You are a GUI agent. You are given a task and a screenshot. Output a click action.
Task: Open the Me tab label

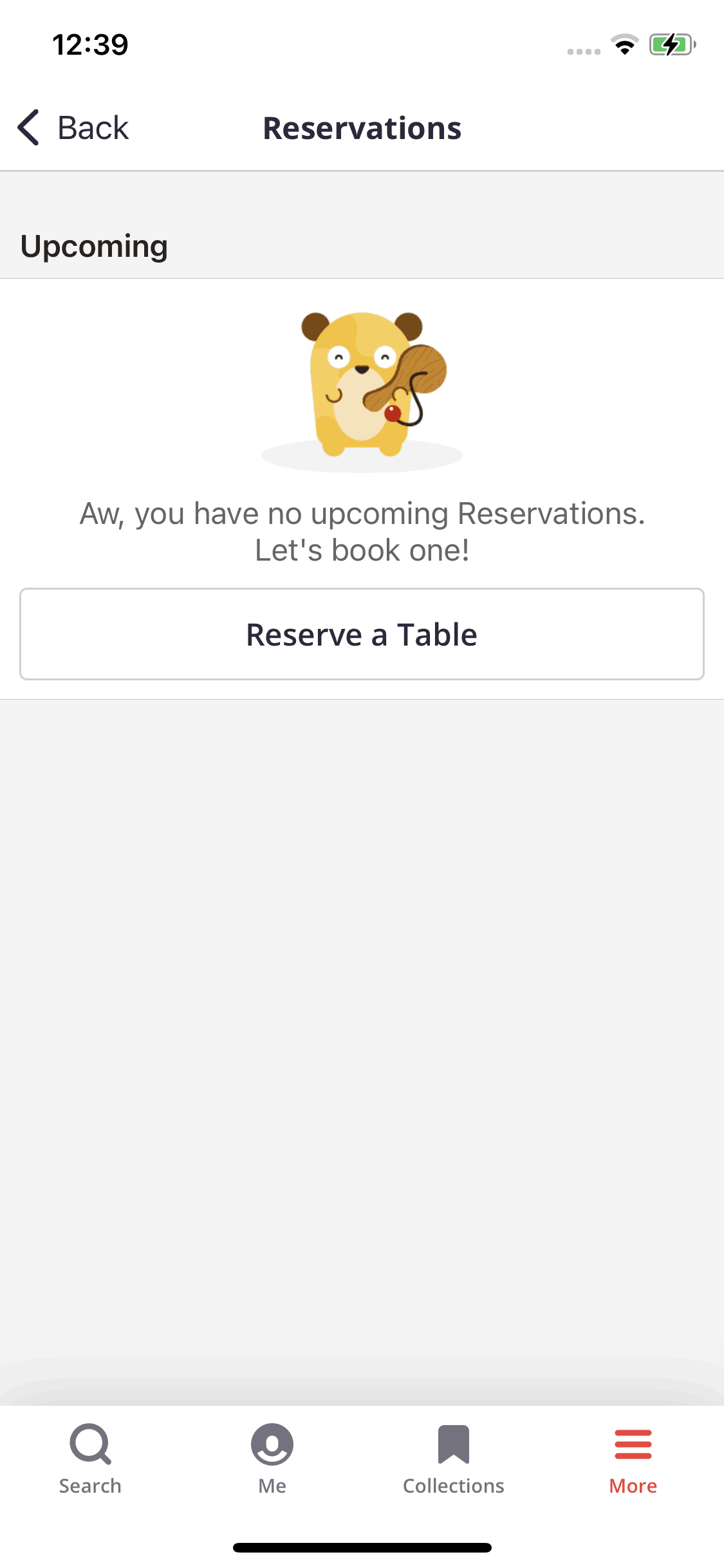click(272, 1486)
